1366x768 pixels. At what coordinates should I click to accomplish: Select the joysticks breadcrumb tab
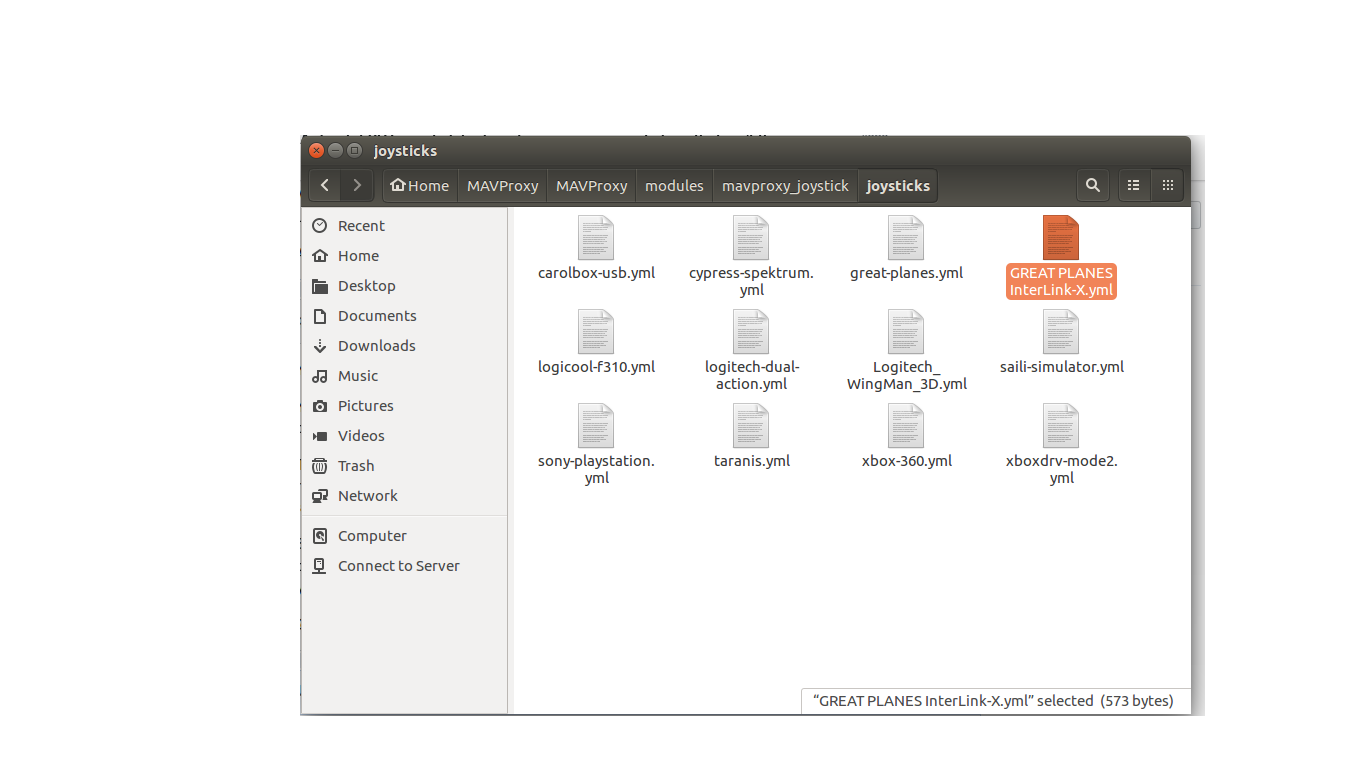(897, 185)
